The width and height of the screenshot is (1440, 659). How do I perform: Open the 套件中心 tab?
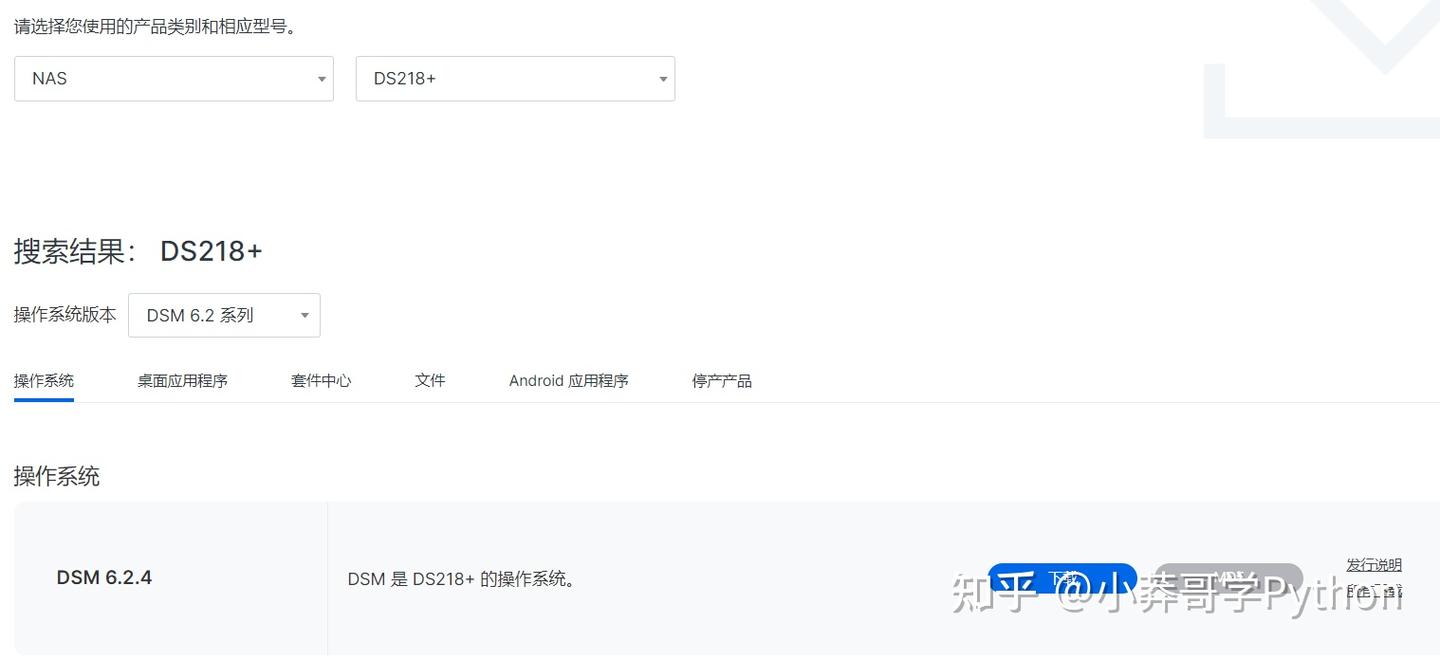[321, 380]
